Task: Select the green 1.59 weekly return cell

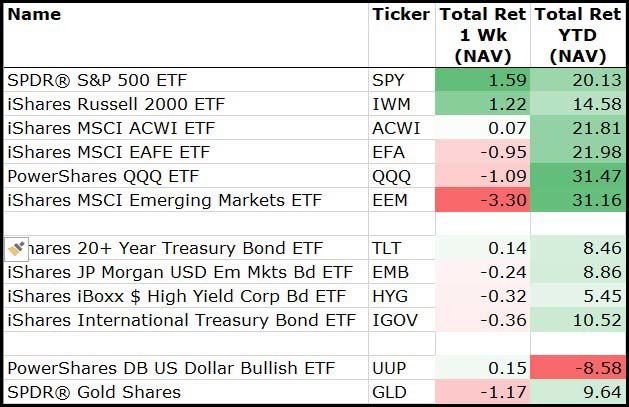Action: coord(483,80)
